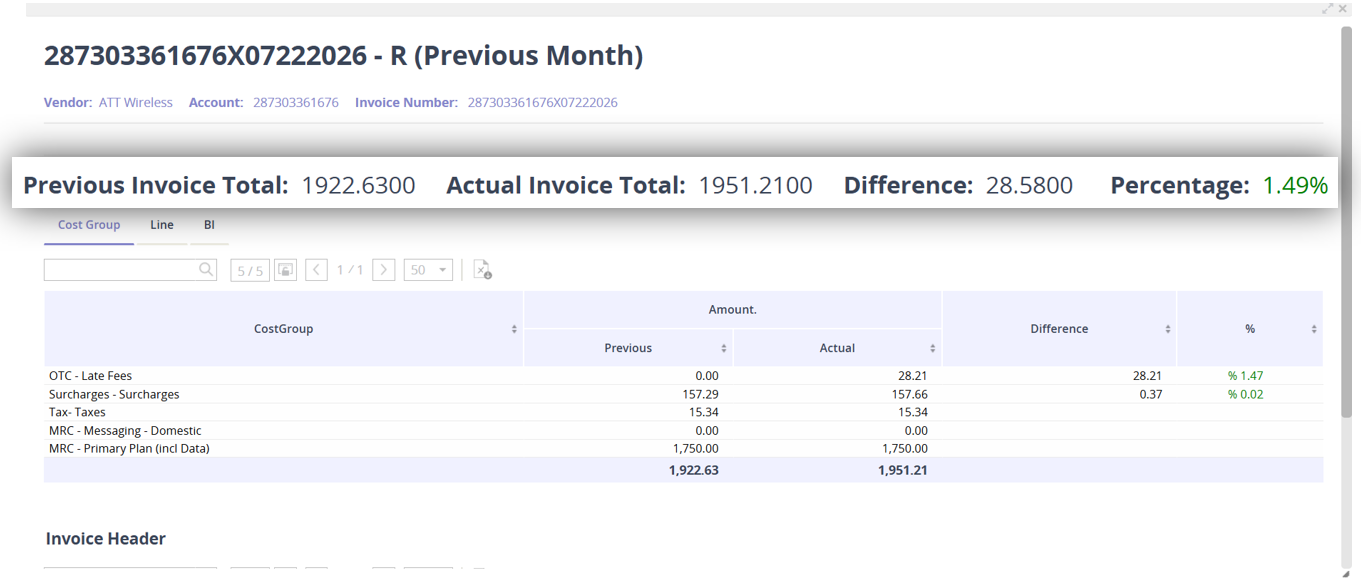
Task: Expand the popup to full screen
Action: pyautogui.click(x=1328, y=8)
